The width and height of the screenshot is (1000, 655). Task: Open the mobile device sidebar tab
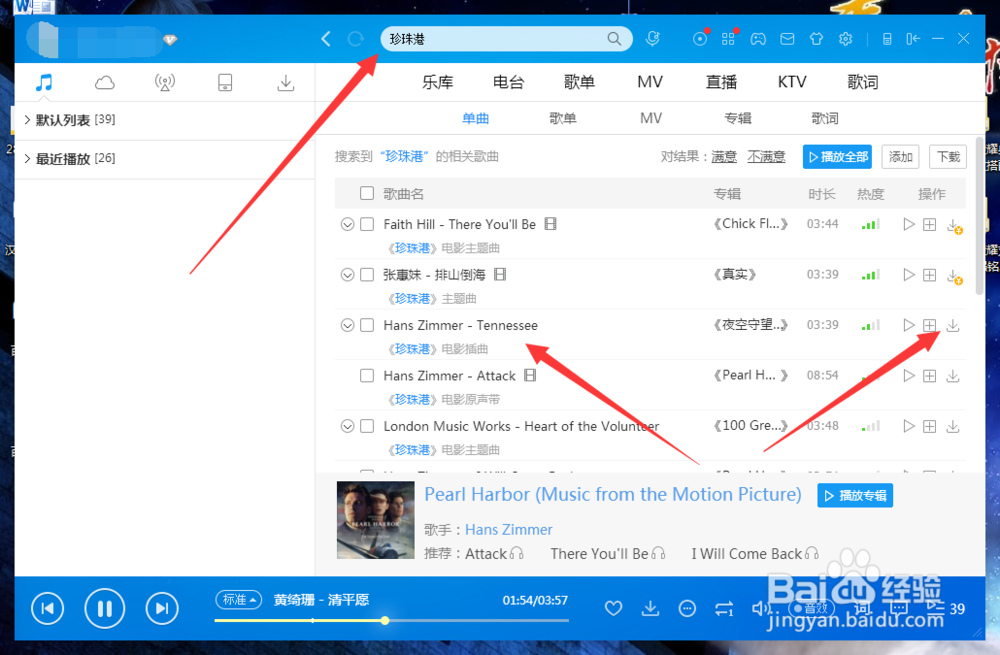click(225, 82)
